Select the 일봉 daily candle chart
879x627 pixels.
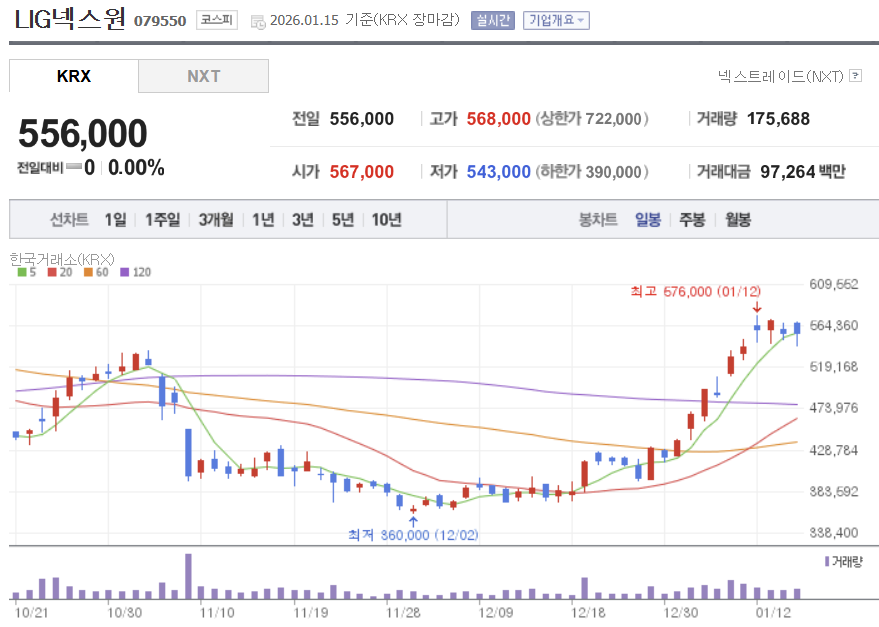648,219
